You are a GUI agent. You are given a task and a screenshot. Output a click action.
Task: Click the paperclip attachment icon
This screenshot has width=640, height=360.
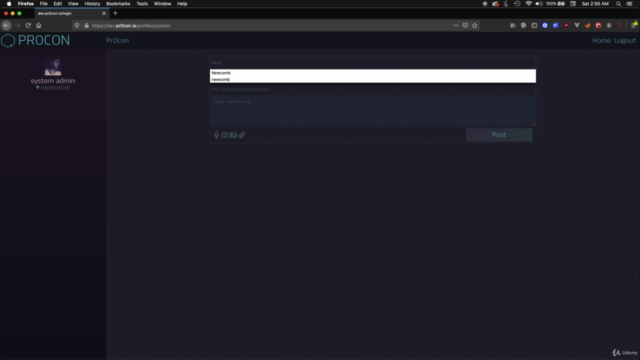[242, 135]
